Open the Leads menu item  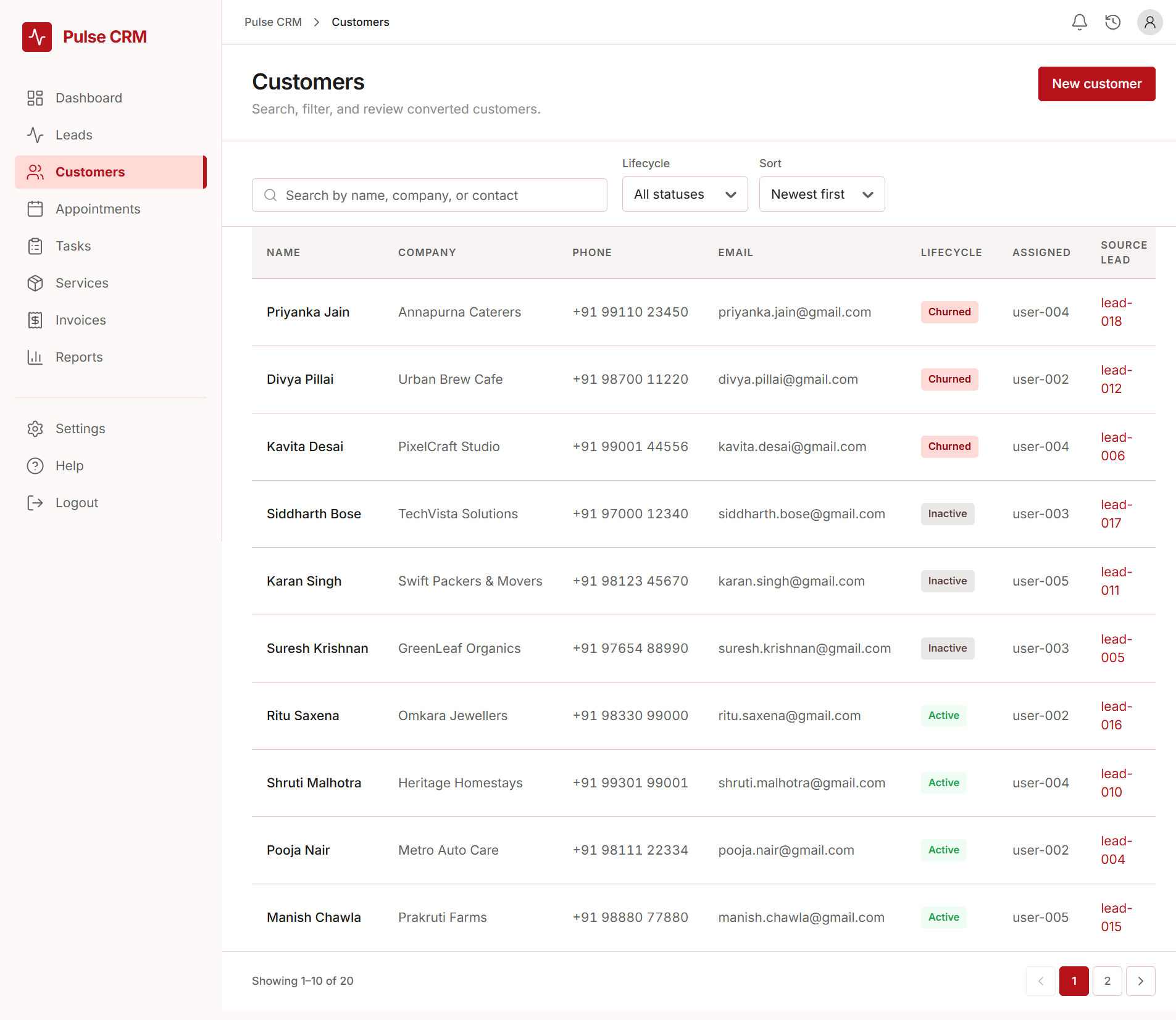(111, 135)
